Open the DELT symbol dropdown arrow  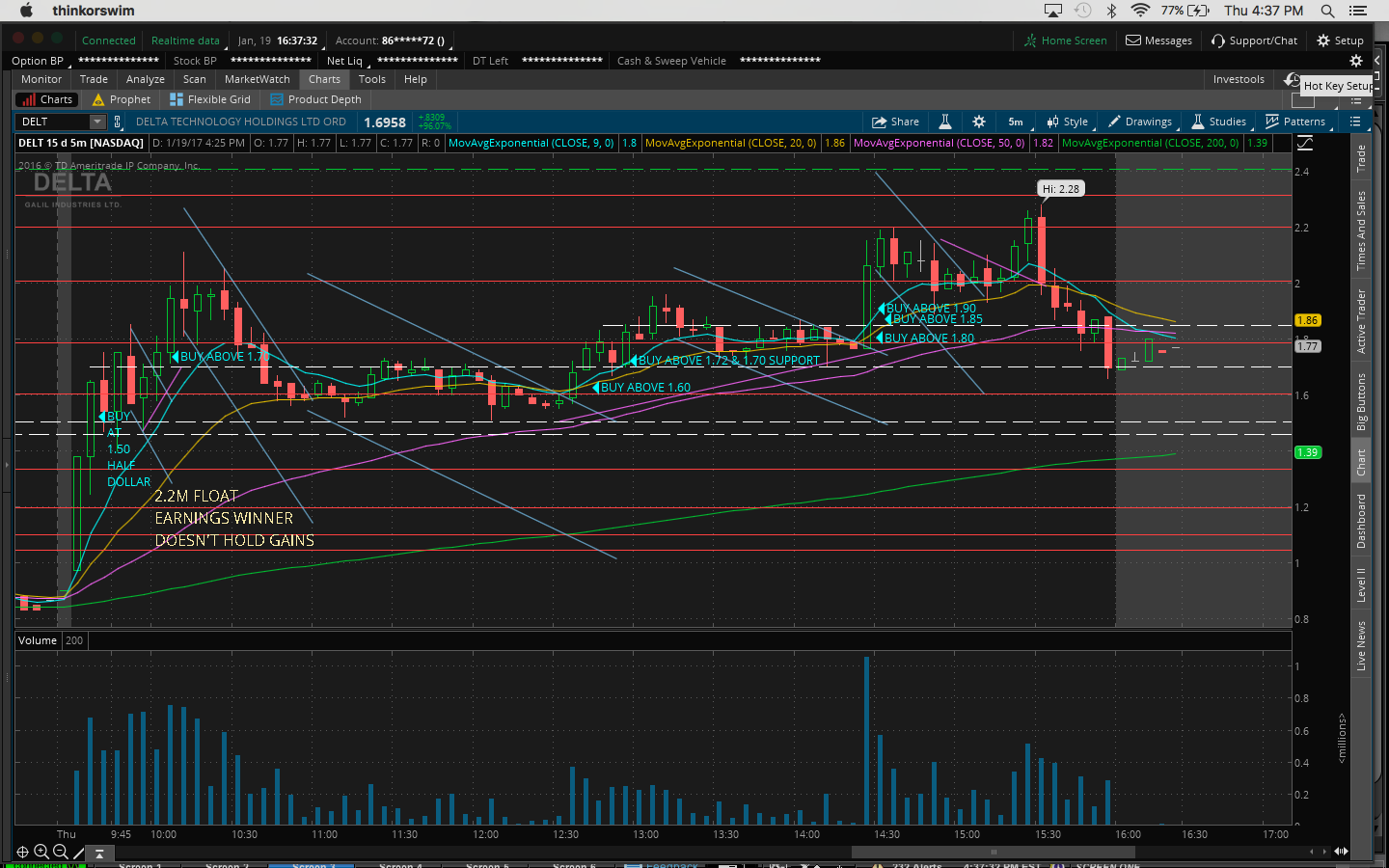pos(96,122)
